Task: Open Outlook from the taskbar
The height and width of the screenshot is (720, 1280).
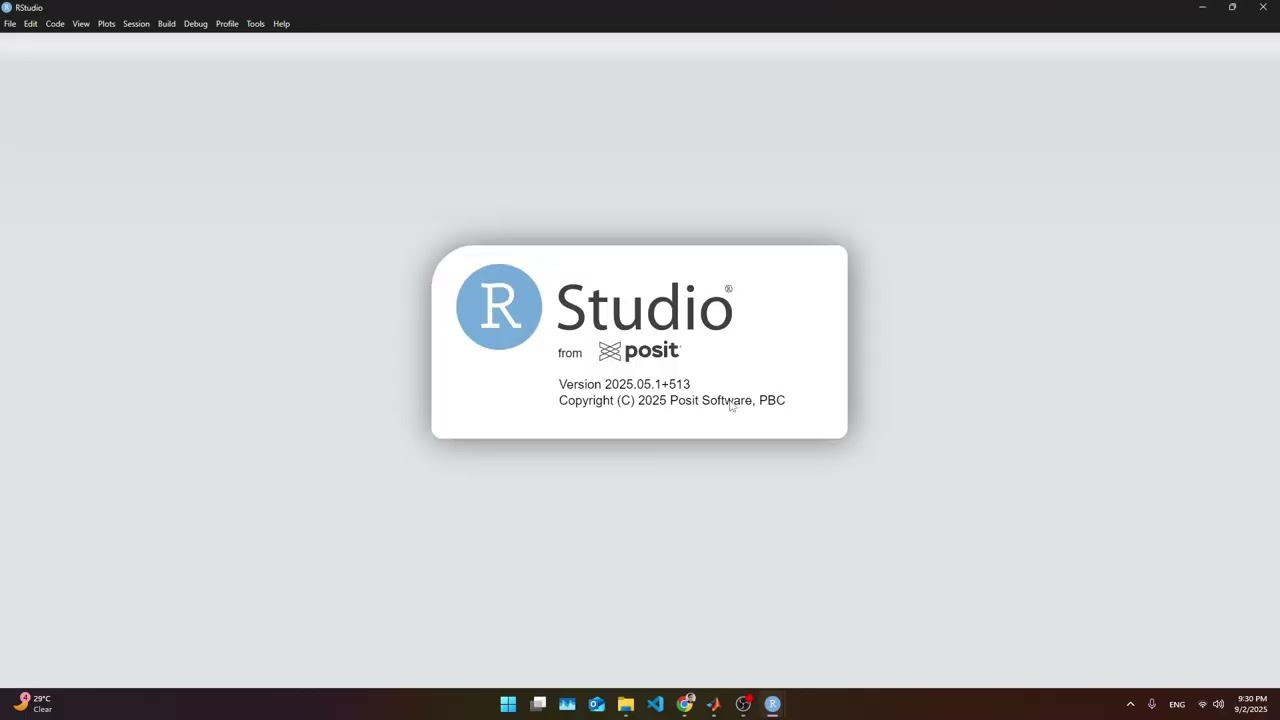Action: (597, 704)
